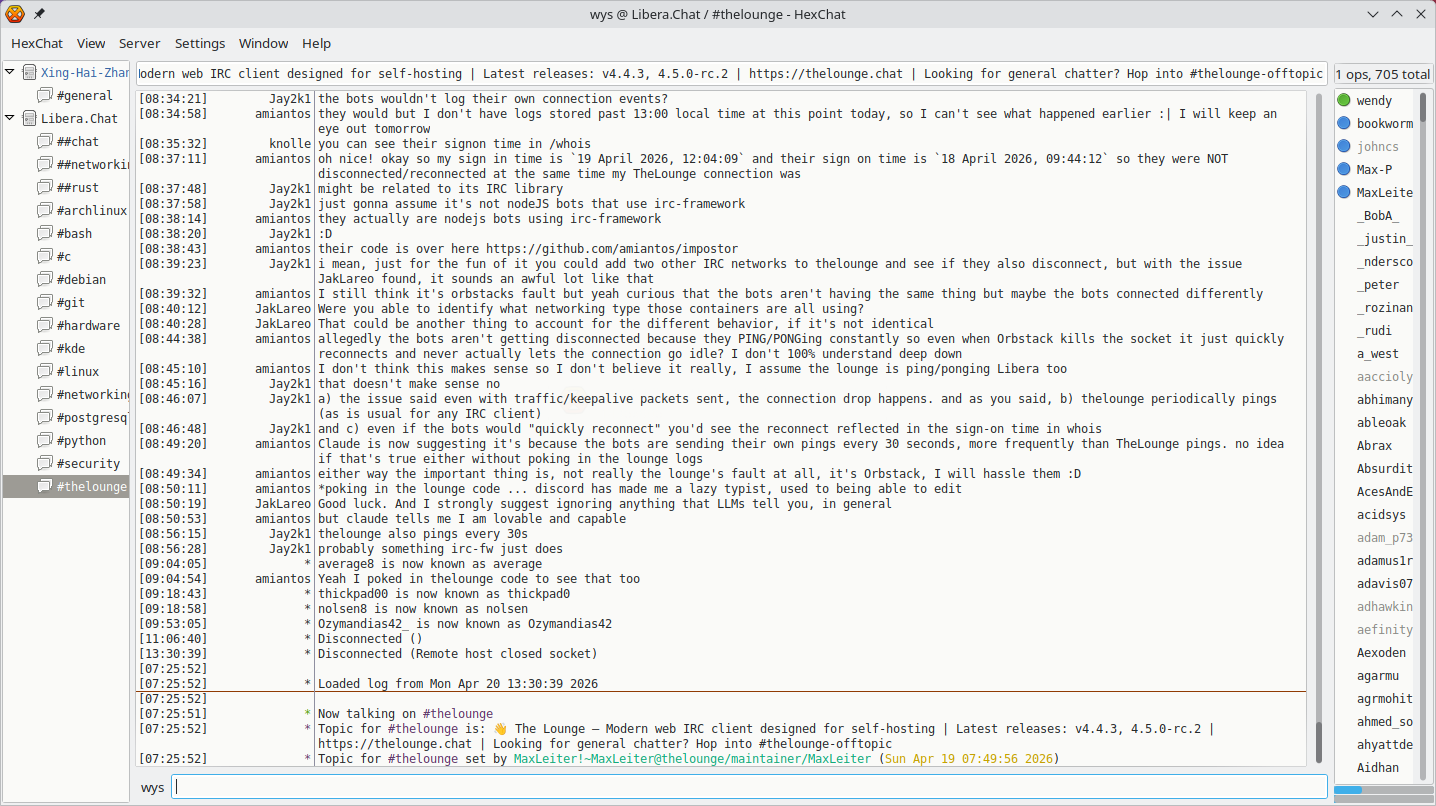Click the pin icon in title bar

pos(39,14)
